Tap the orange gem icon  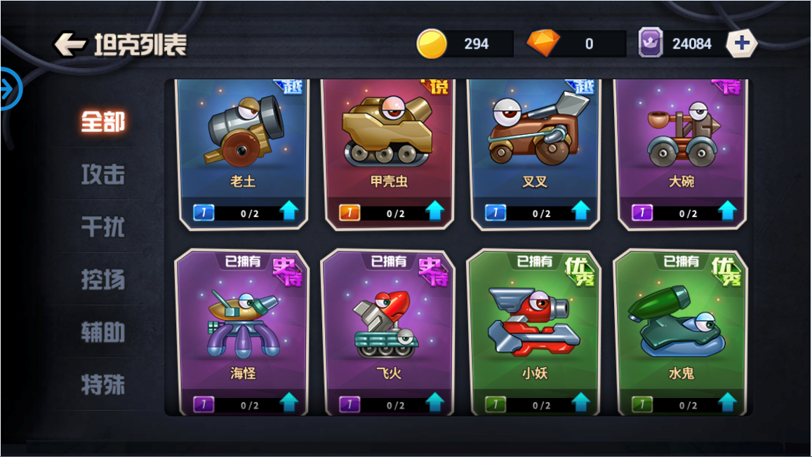[x=543, y=43]
